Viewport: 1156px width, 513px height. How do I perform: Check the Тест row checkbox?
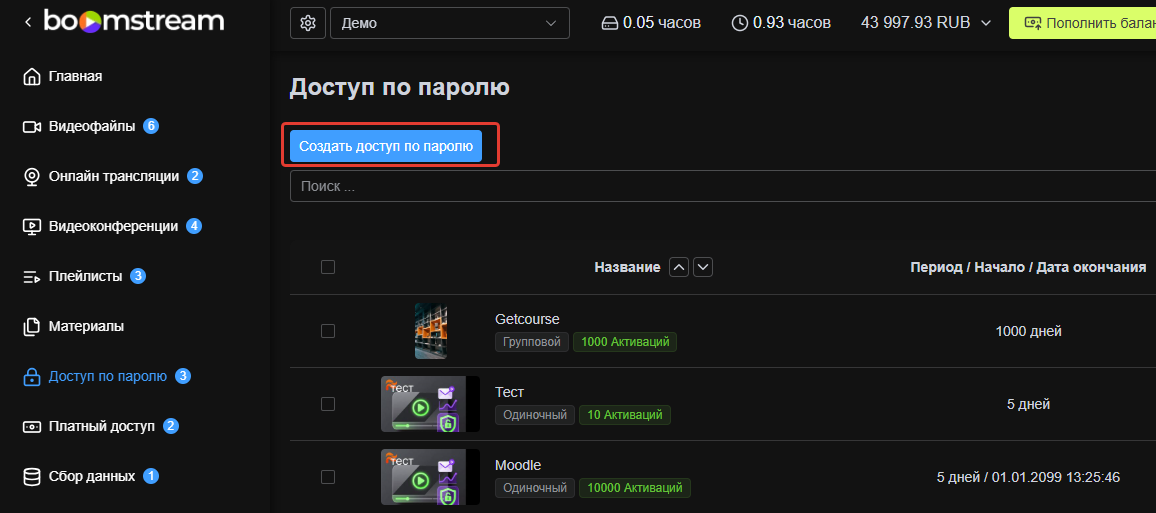click(x=328, y=404)
